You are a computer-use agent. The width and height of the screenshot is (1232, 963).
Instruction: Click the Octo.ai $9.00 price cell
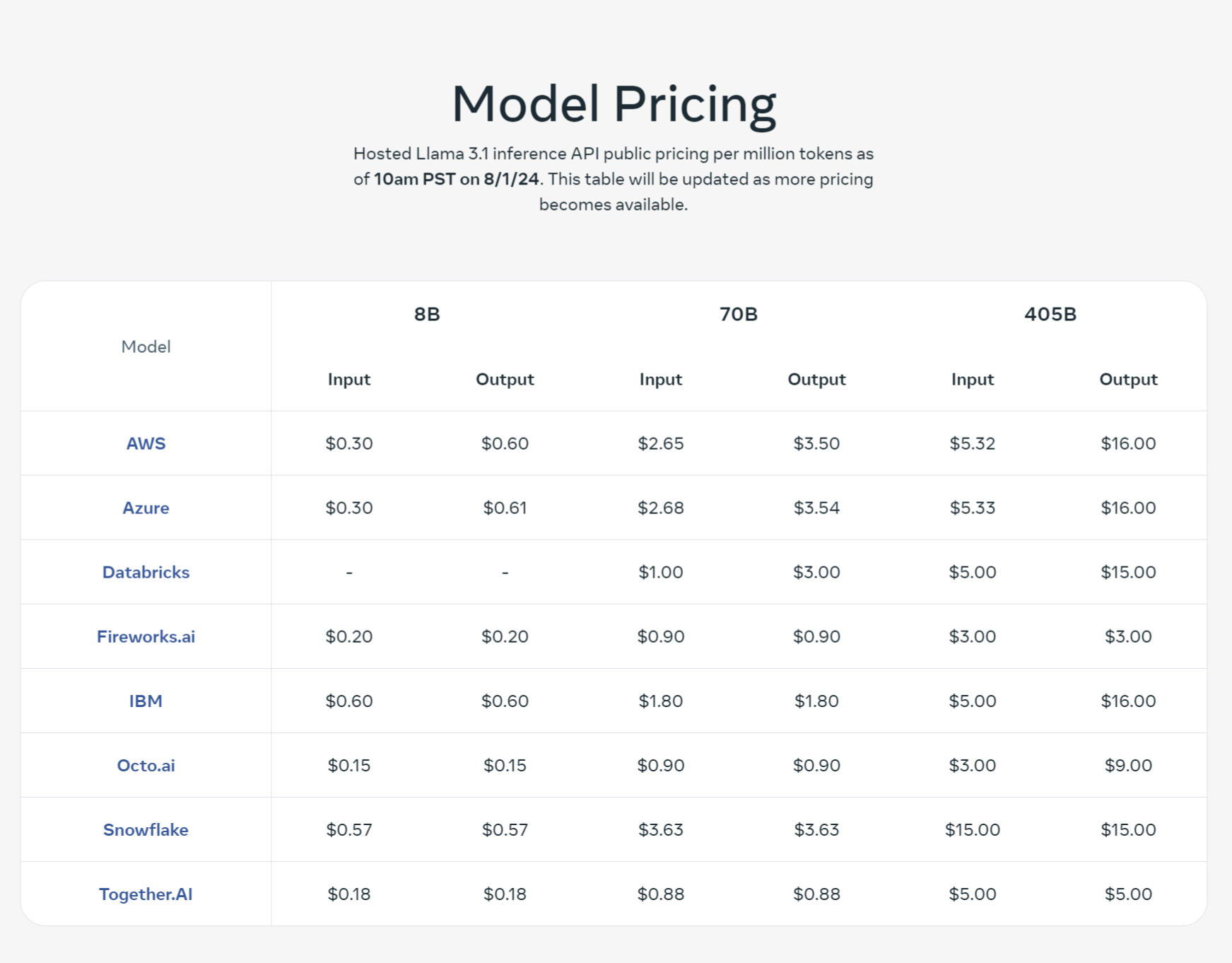[1128, 765]
